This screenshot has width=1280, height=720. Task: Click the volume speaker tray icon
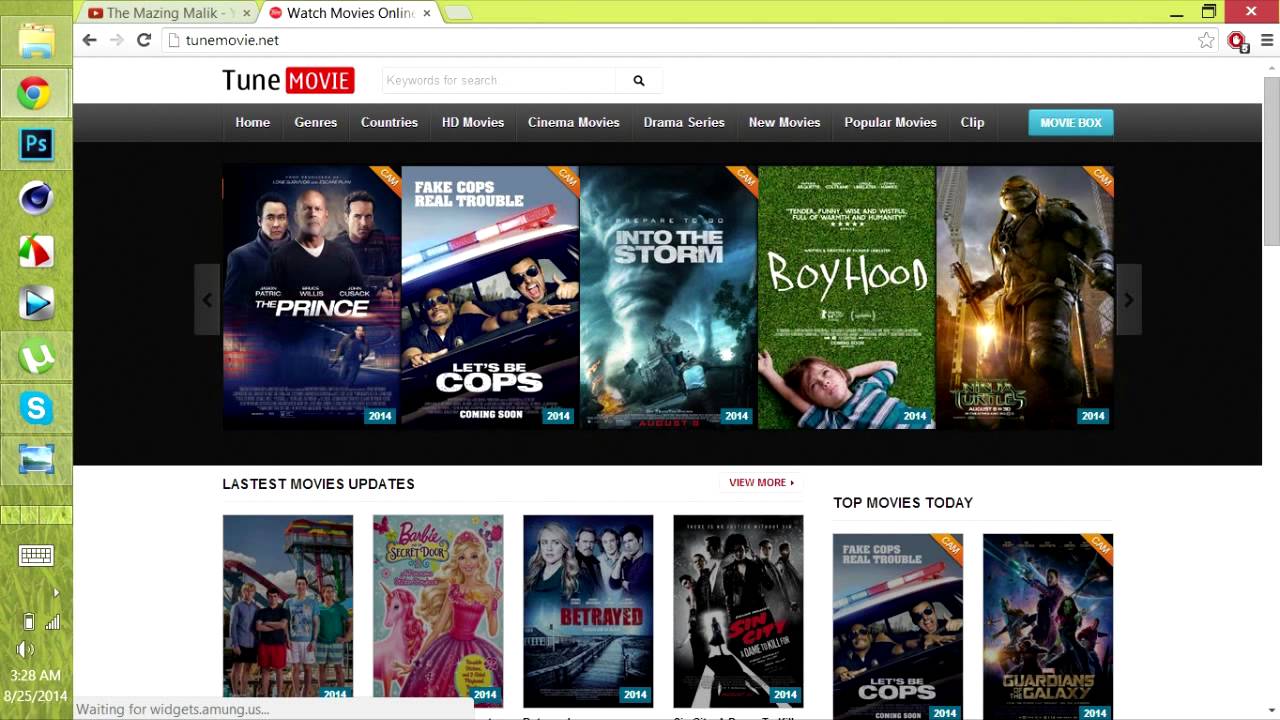coord(25,649)
